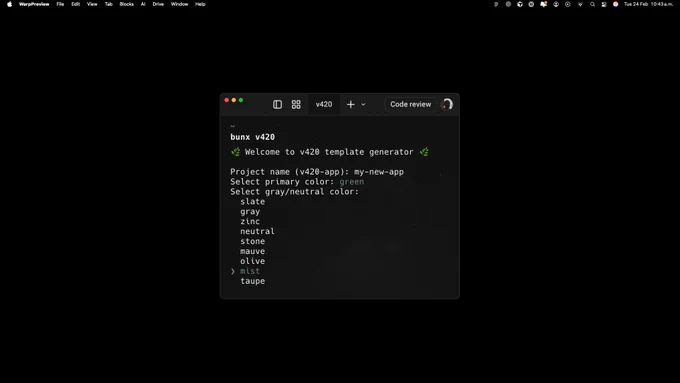Open the Tab menu

pyautogui.click(x=108, y=4)
